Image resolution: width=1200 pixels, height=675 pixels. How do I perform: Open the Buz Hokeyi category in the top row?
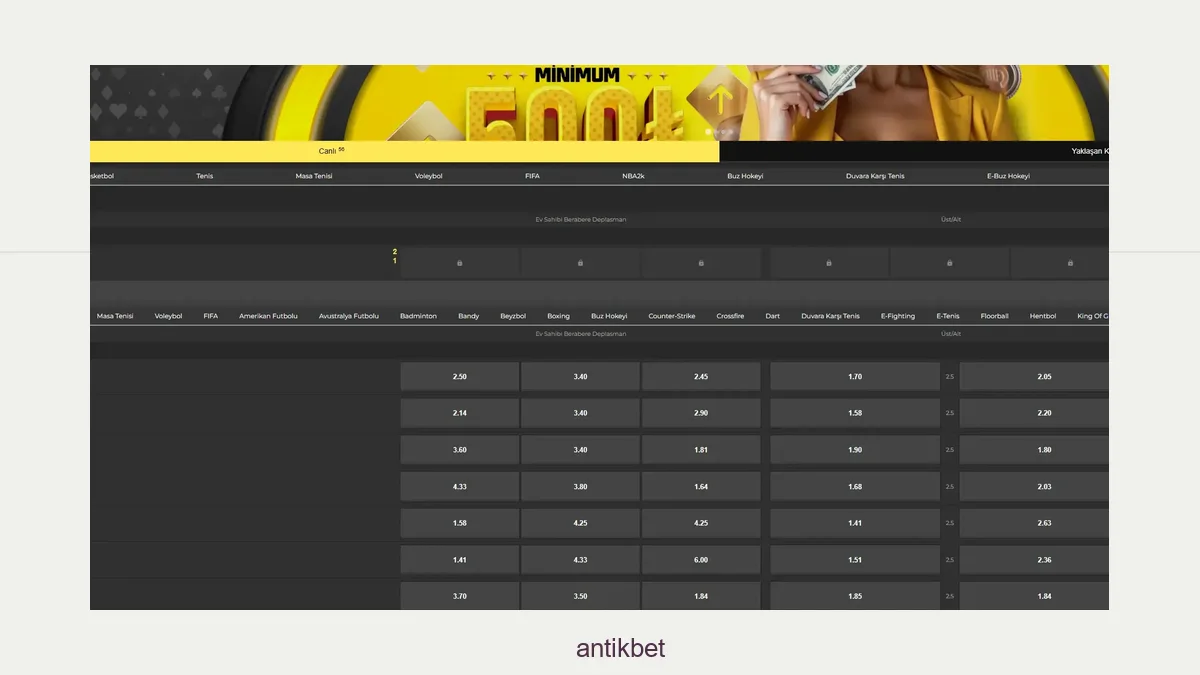[x=746, y=175]
